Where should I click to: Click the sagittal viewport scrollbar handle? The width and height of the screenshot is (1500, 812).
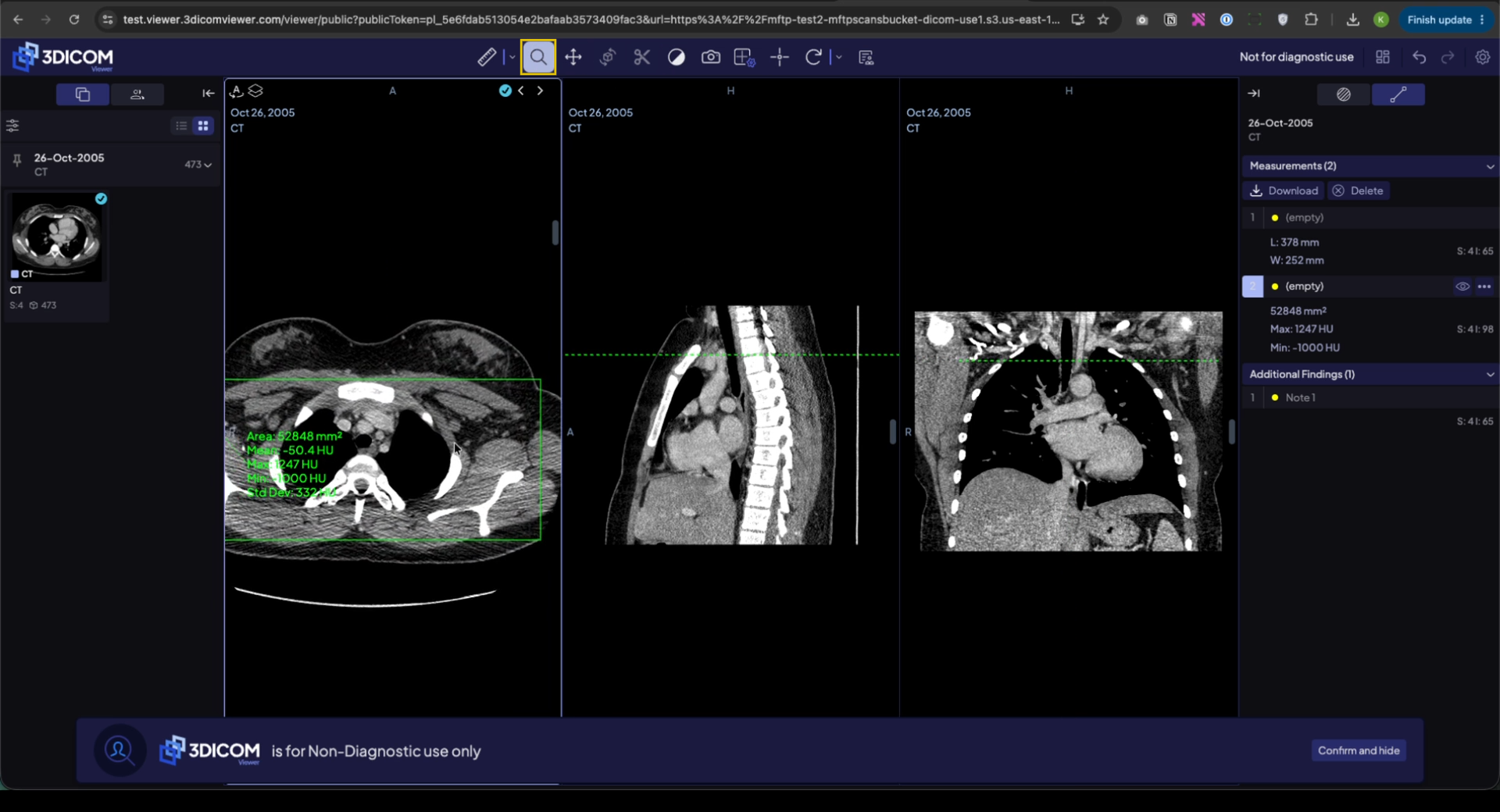pyautogui.click(x=892, y=432)
